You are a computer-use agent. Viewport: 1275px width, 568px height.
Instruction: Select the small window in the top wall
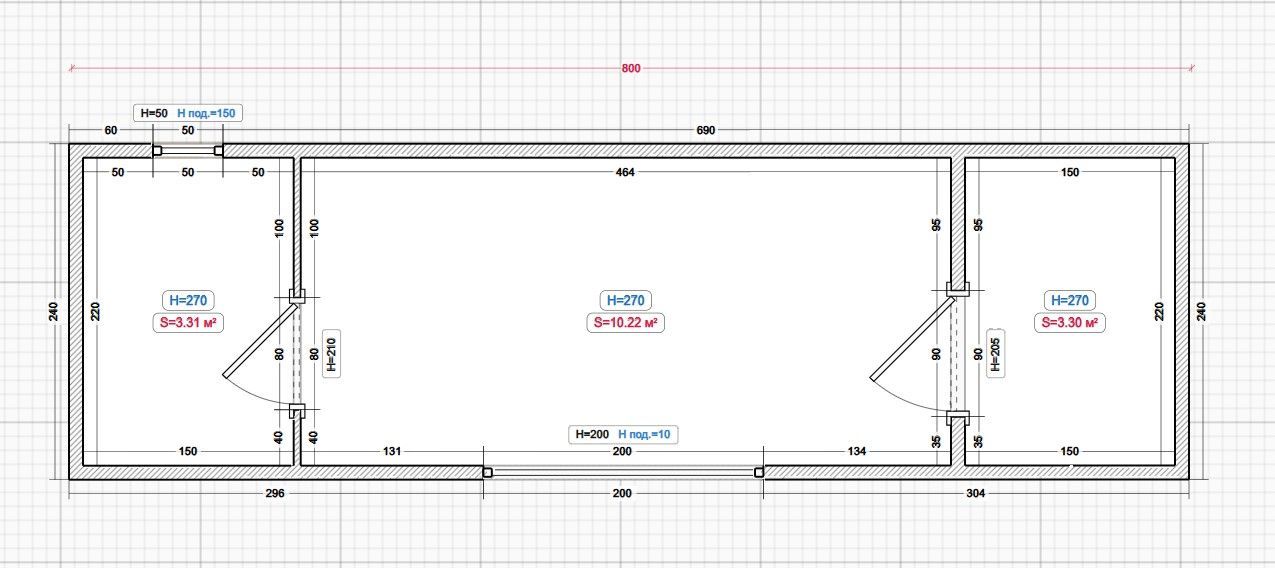tap(187, 151)
